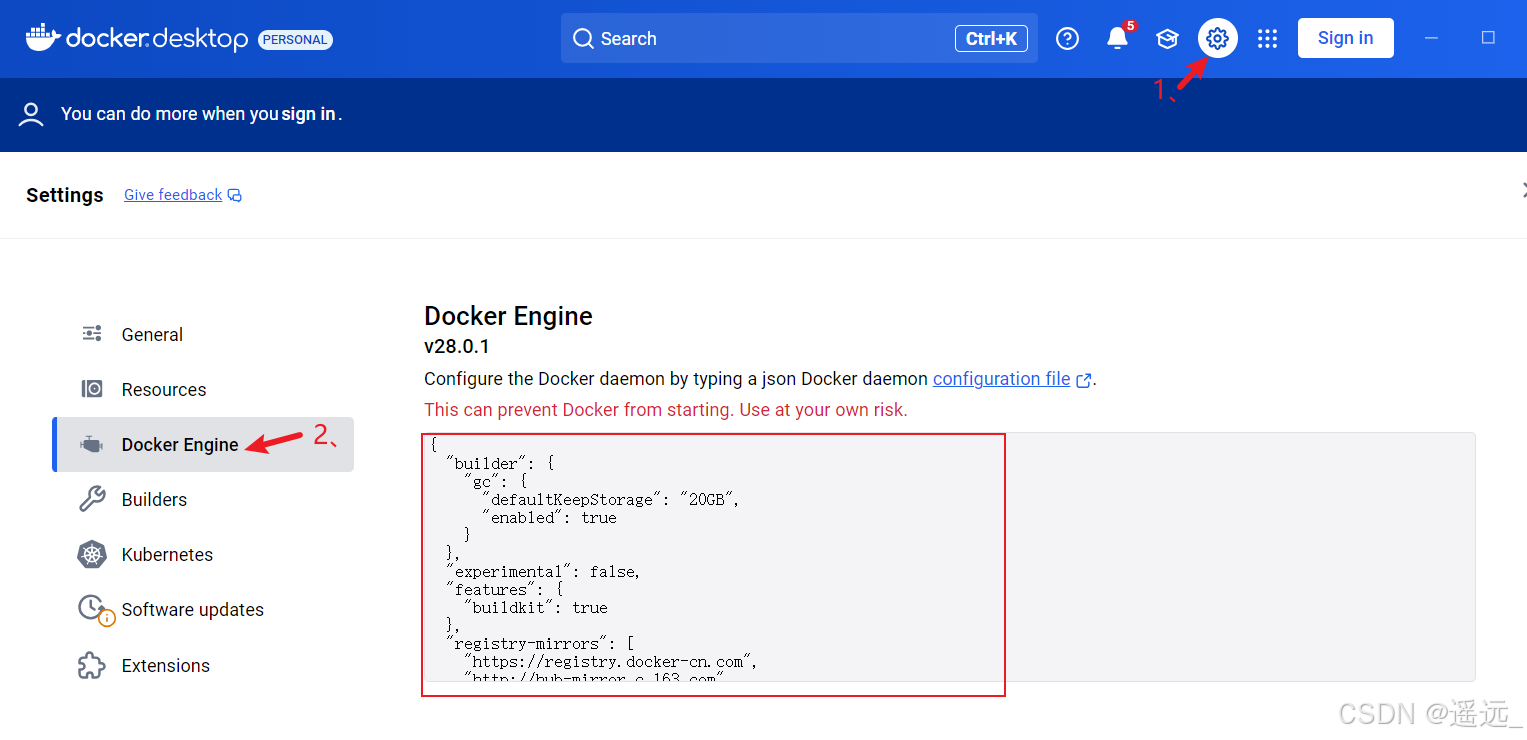Click the Docker Engine icon in sidebar
The image size is (1527, 740).
click(92, 445)
